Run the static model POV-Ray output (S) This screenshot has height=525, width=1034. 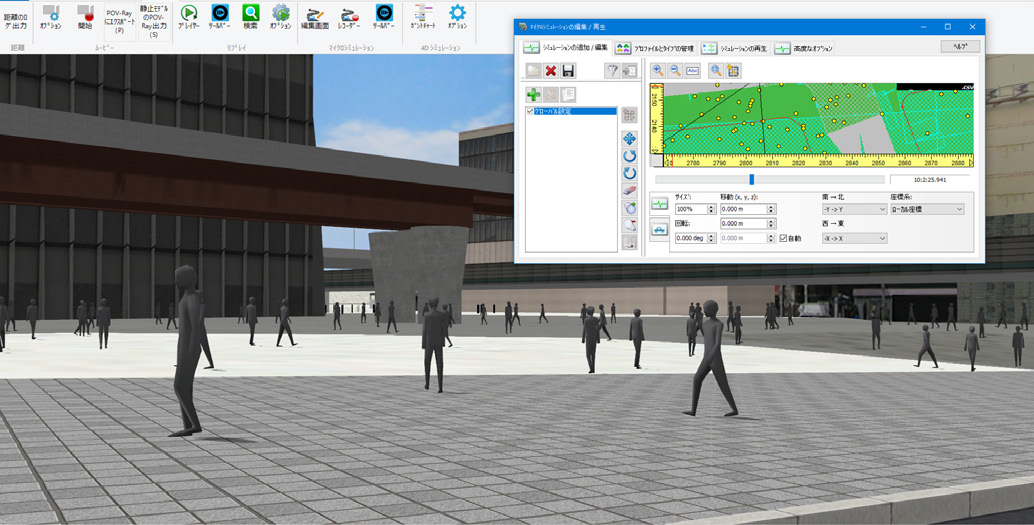coord(154,21)
